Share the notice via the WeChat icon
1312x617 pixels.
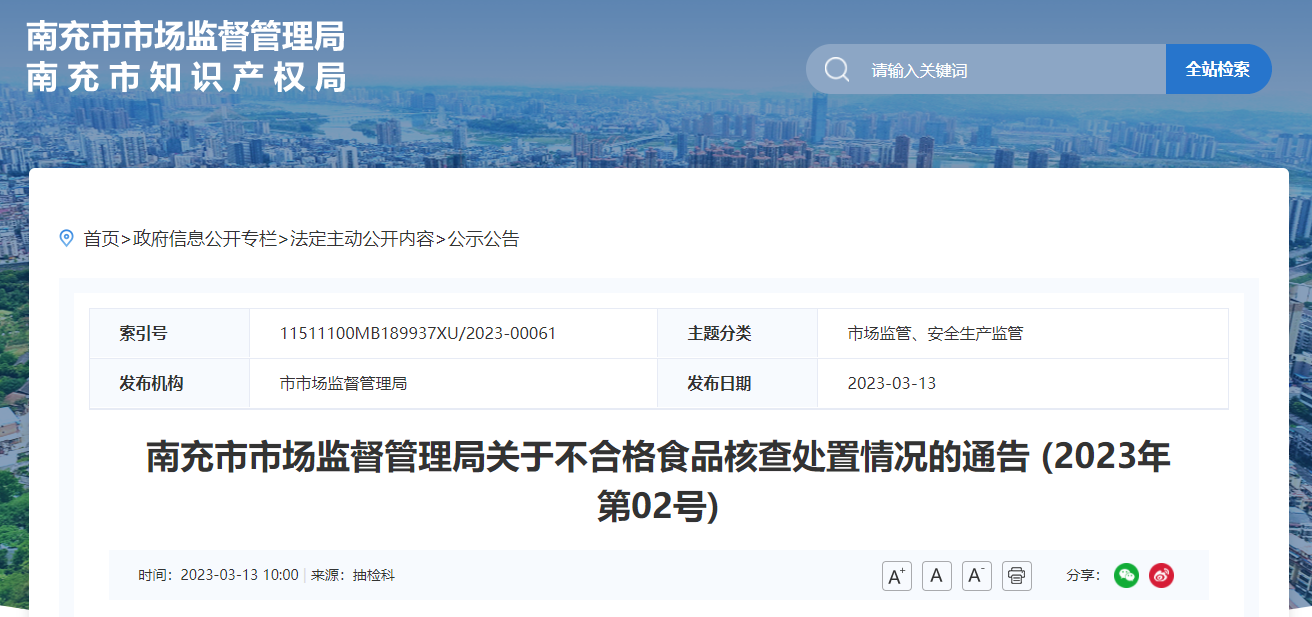[1127, 575]
